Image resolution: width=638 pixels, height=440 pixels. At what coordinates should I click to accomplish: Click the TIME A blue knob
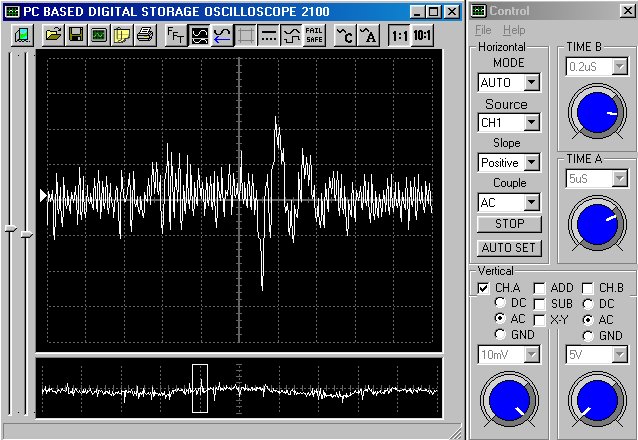596,222
